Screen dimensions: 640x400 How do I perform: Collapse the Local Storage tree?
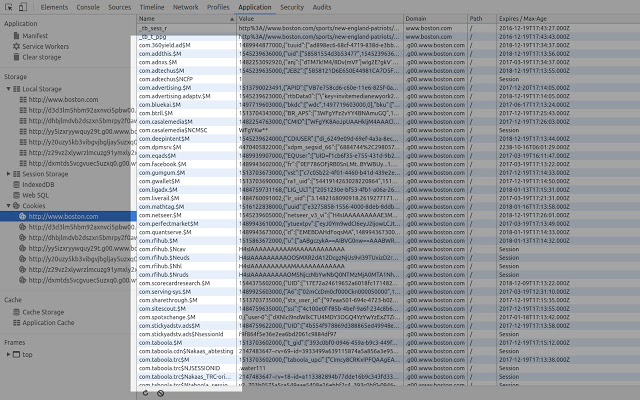tap(8, 89)
